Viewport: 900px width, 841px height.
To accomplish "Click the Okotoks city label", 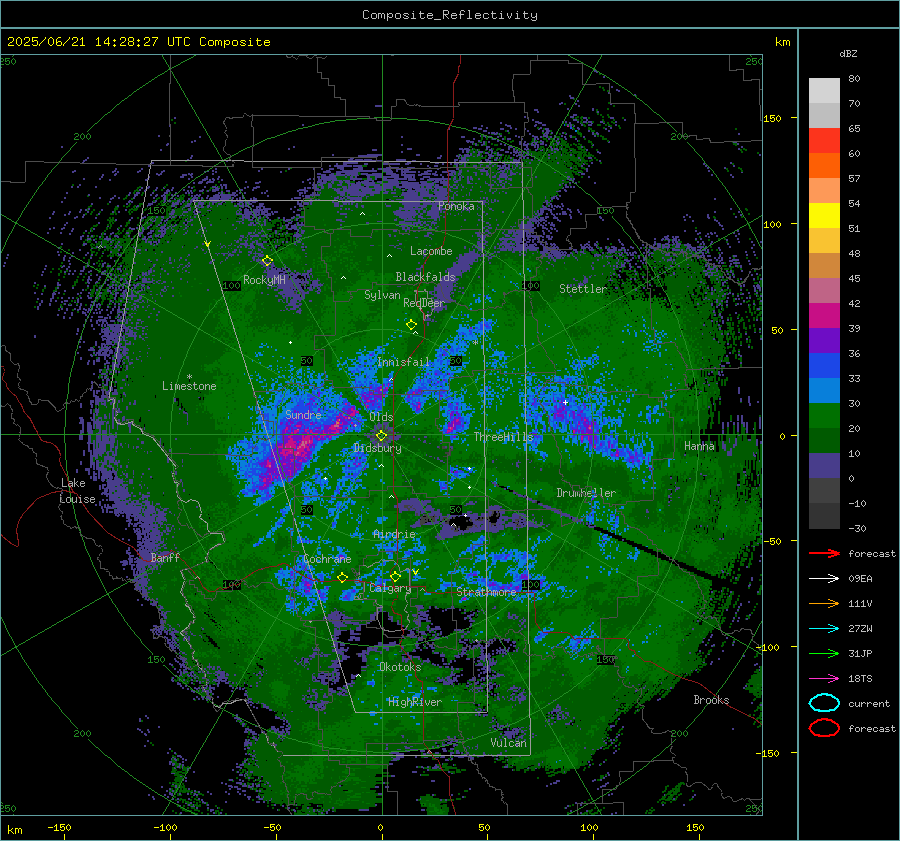I will point(400,667).
